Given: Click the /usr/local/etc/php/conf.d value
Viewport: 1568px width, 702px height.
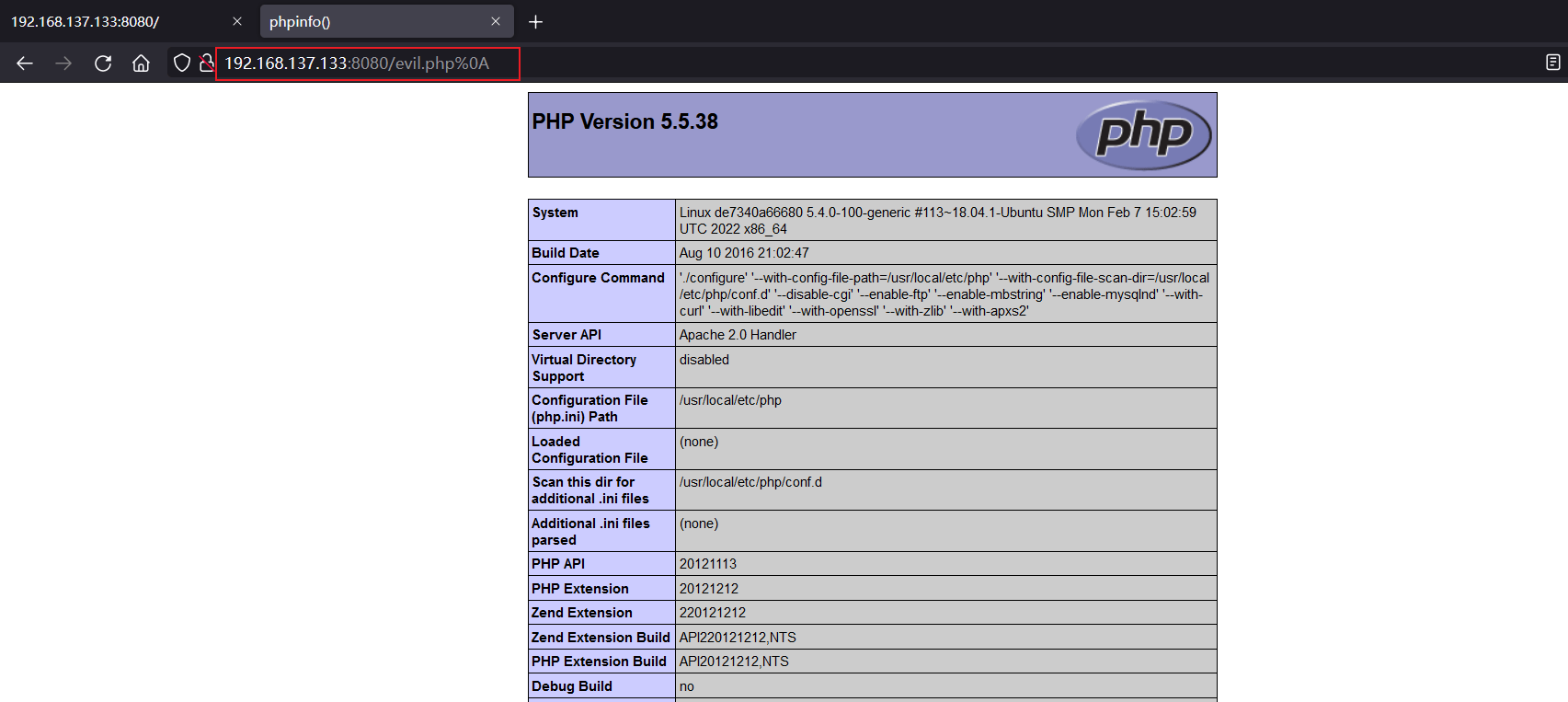Looking at the screenshot, I should [x=750, y=482].
